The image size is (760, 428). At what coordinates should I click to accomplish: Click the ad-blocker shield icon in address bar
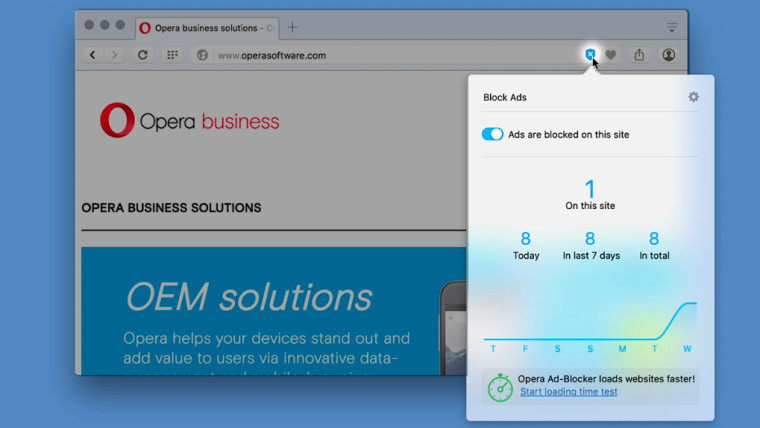[590, 55]
